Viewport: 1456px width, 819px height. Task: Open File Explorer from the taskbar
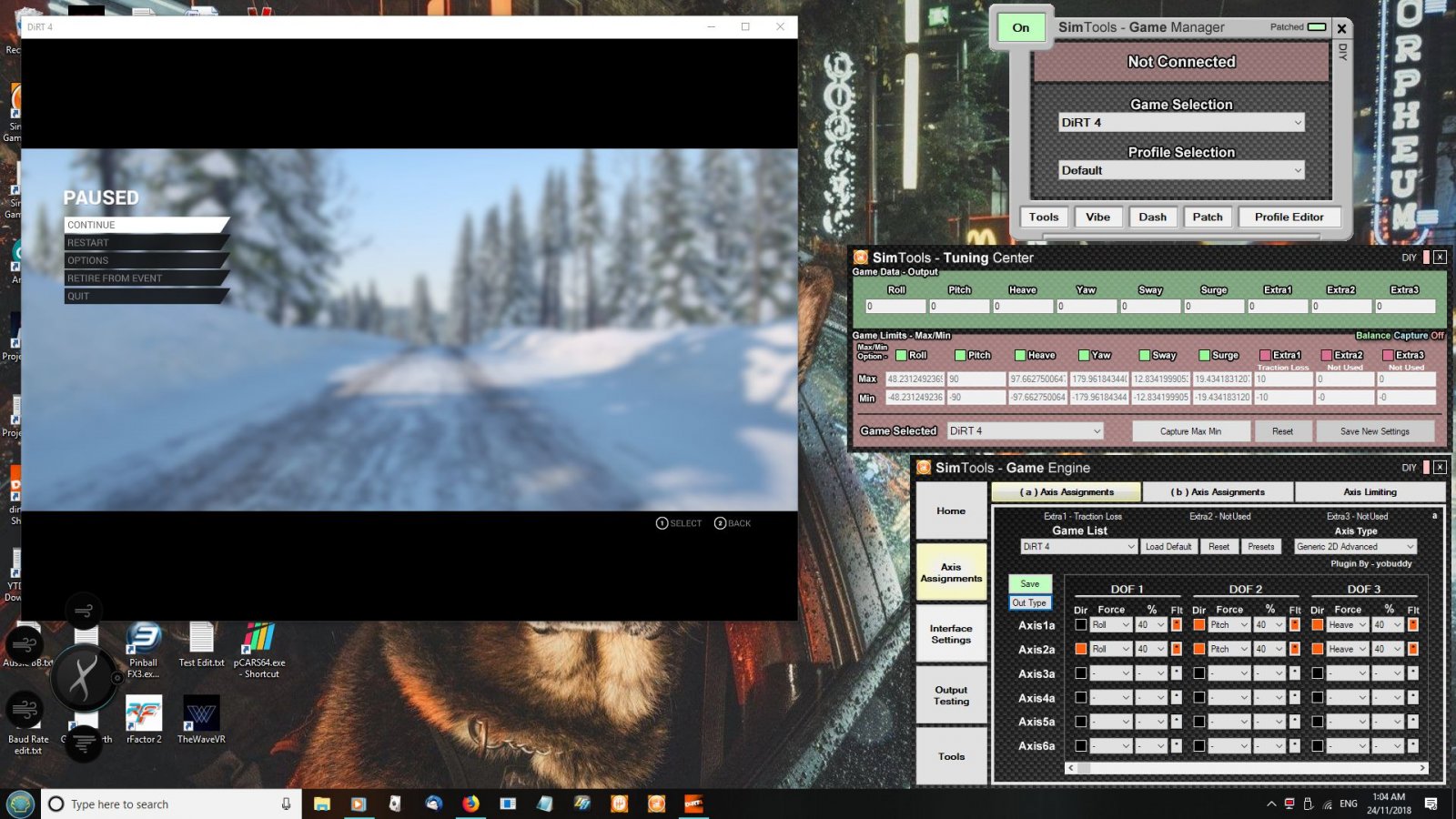coord(322,804)
